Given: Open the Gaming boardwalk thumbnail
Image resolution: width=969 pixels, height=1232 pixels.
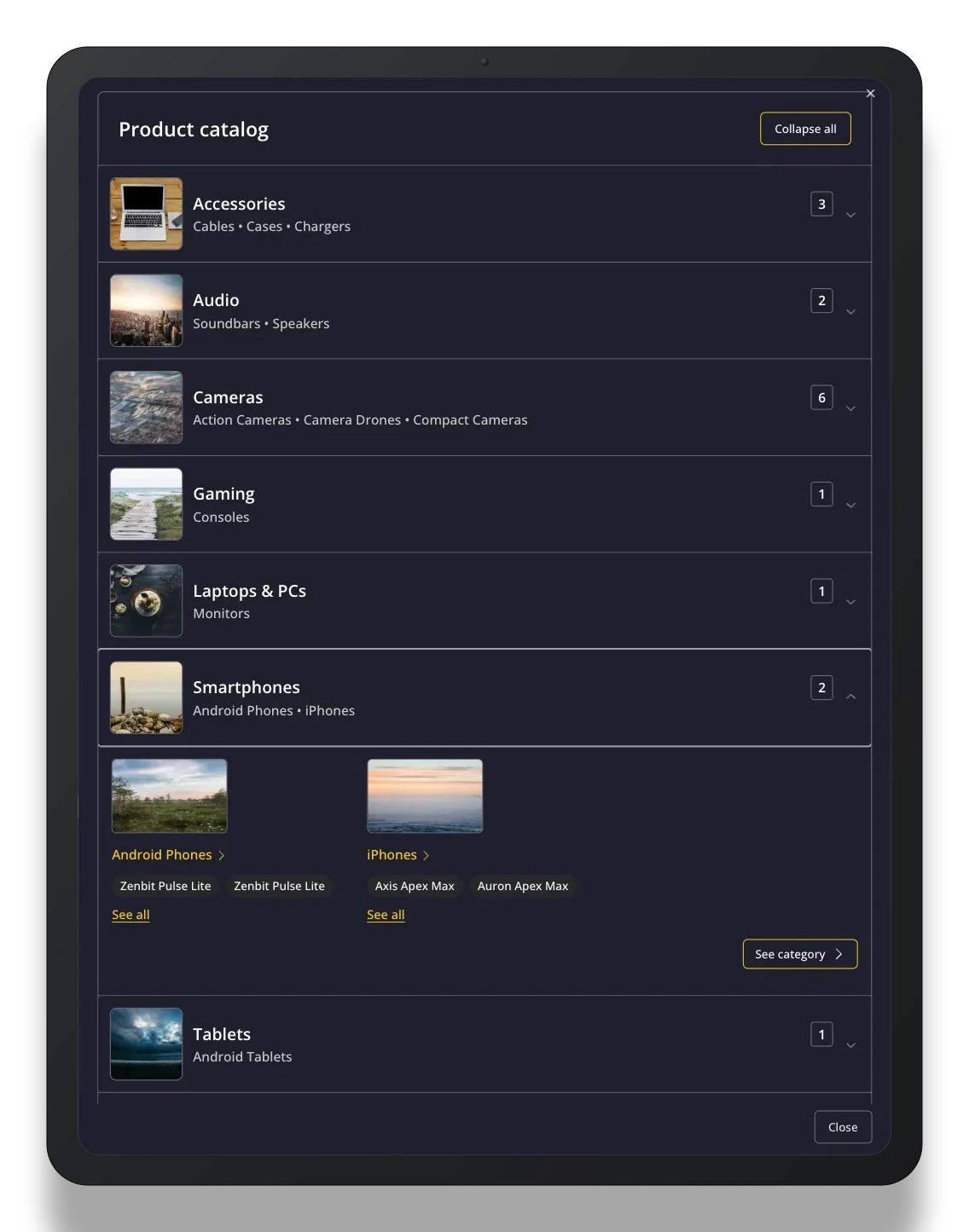Looking at the screenshot, I should 146,504.
